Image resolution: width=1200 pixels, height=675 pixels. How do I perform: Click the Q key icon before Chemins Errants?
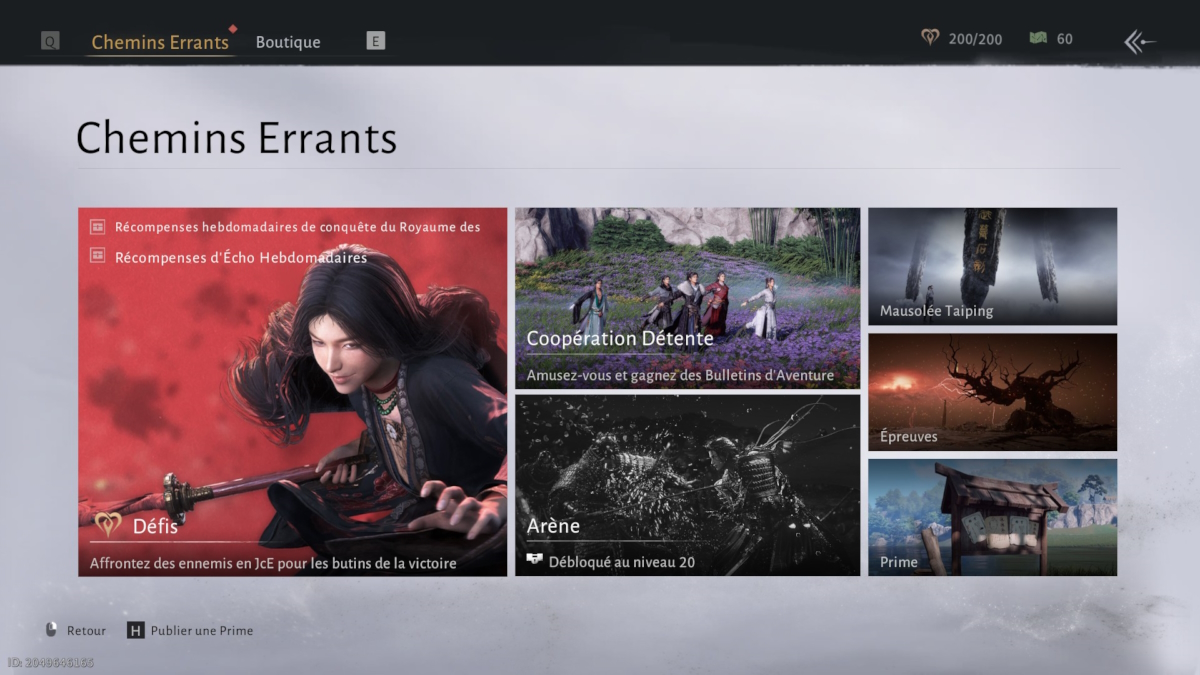[50, 41]
